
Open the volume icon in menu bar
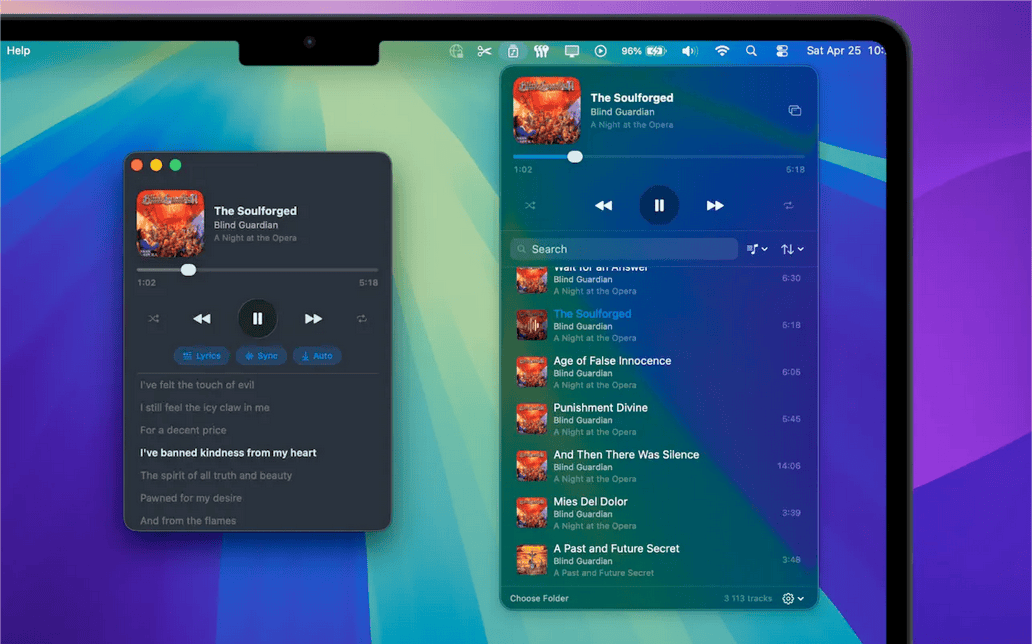click(689, 51)
